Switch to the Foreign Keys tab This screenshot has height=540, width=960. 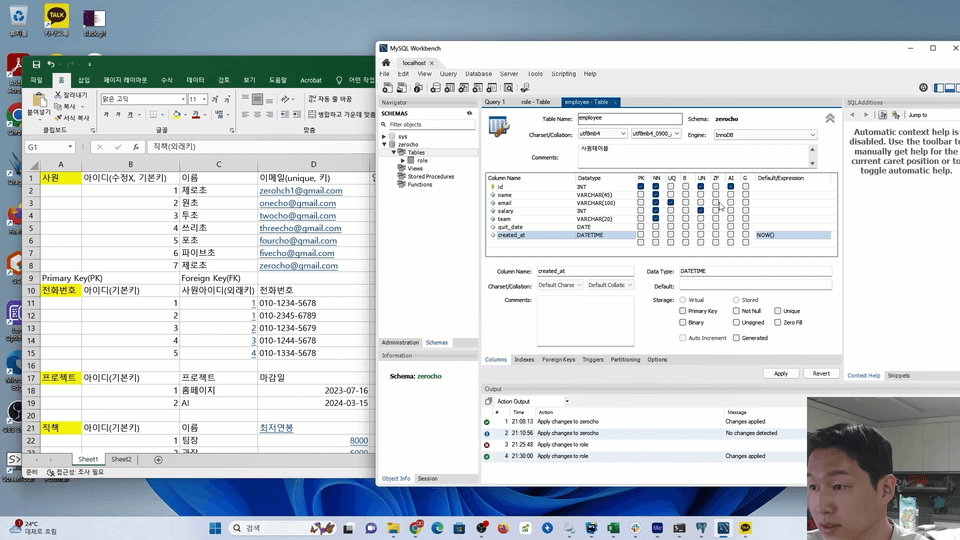point(558,359)
